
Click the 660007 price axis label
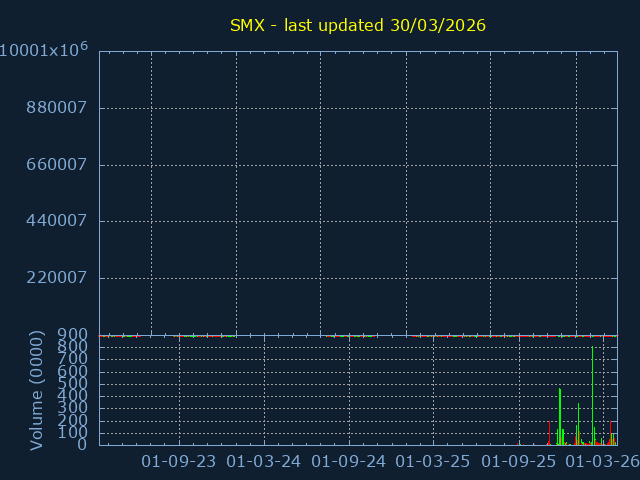click(x=58, y=164)
